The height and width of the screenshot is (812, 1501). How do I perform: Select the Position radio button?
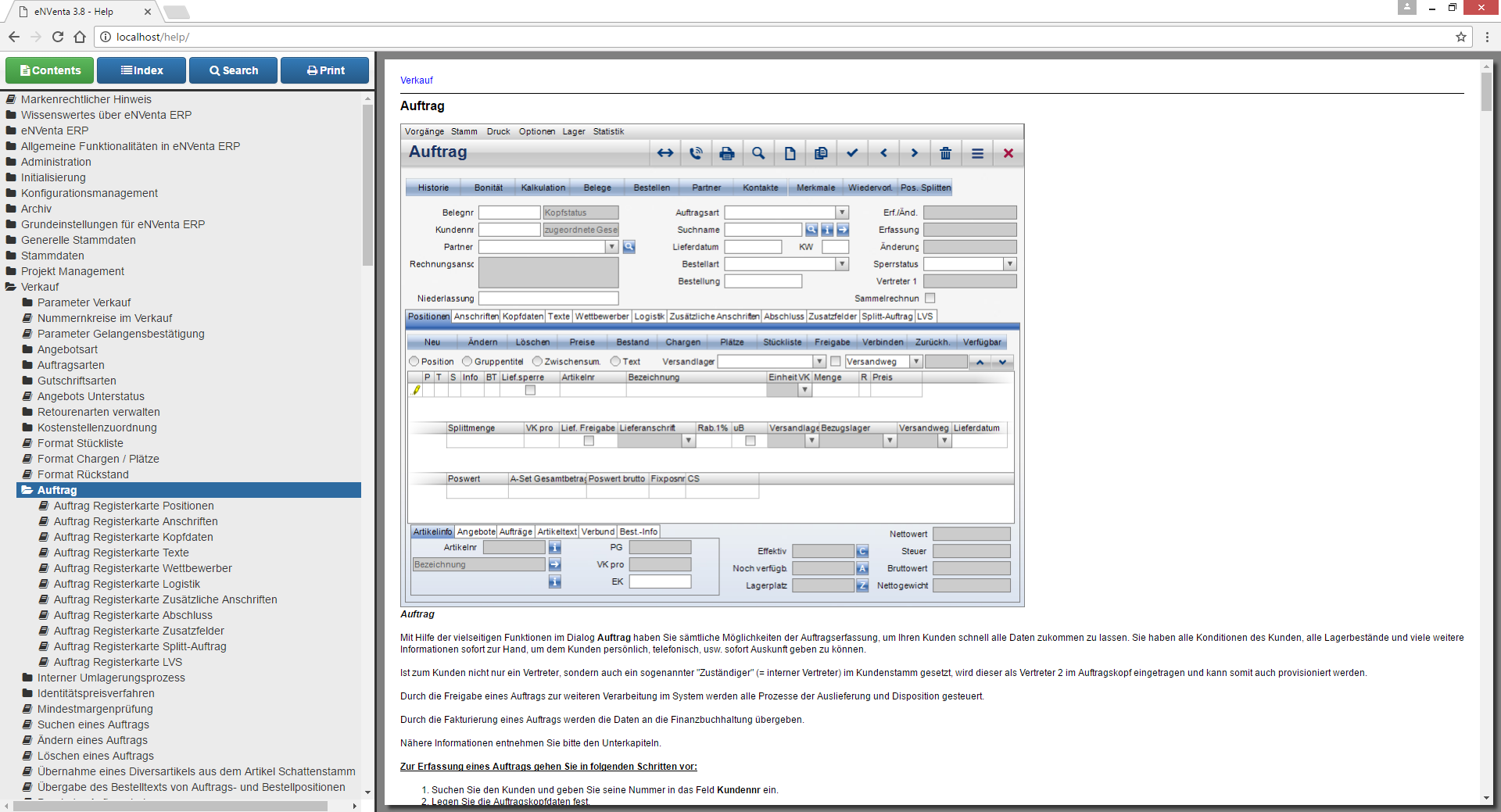coord(414,361)
